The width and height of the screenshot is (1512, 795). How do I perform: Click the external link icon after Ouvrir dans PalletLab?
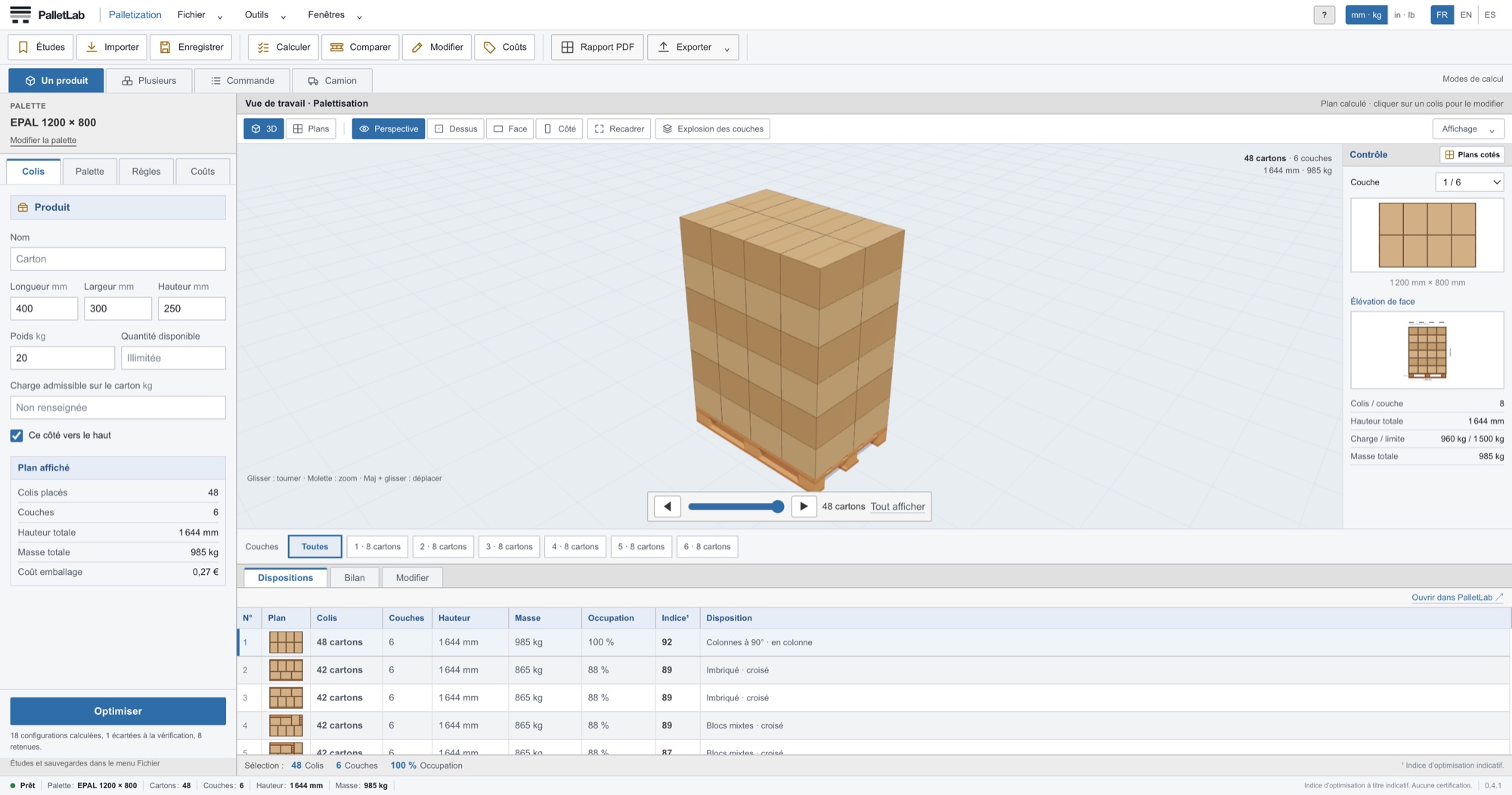[1499, 597]
